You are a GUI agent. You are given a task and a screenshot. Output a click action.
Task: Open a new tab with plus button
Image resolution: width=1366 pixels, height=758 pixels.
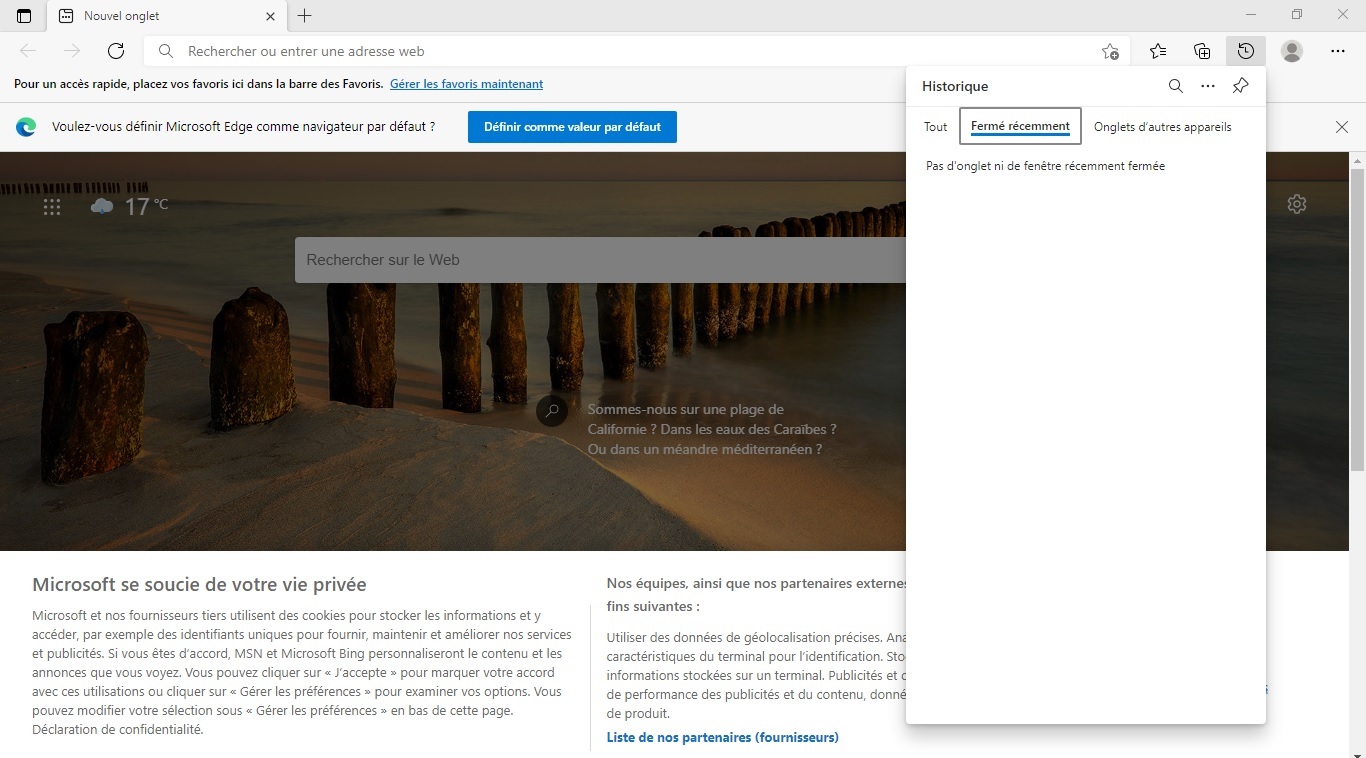pyautogui.click(x=305, y=16)
